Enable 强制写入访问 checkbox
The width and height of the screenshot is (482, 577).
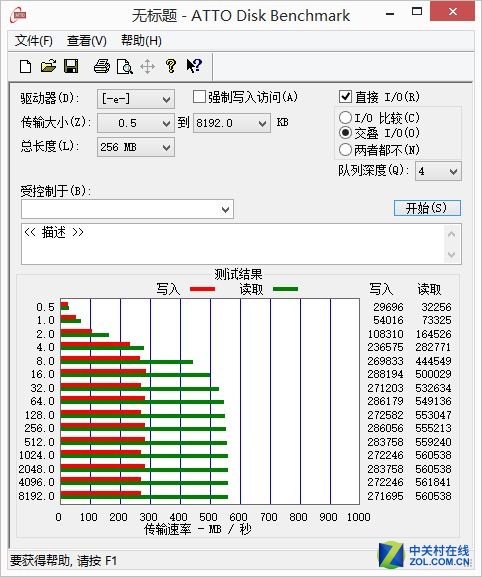[199, 97]
